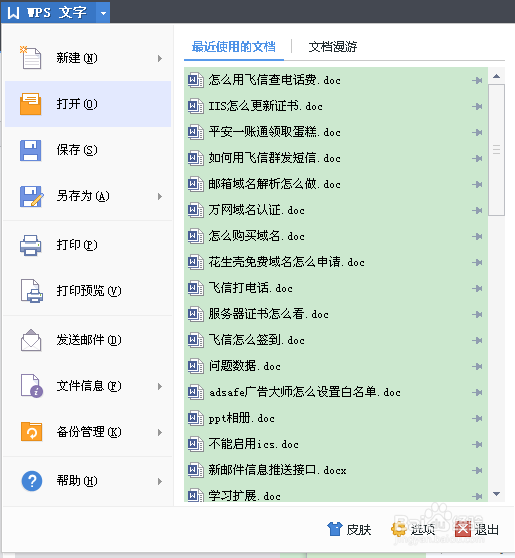Click the Send Mail (发送邮件) envelope icon

31,340
